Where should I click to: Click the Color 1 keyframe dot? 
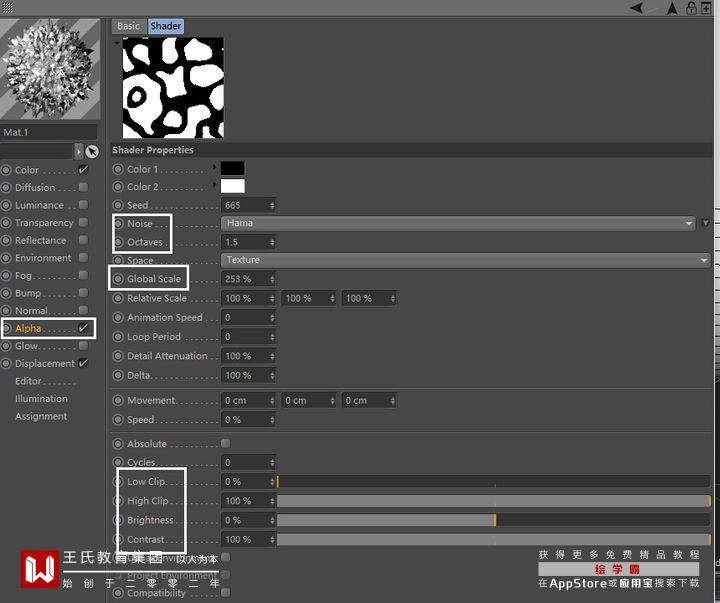pos(118,169)
